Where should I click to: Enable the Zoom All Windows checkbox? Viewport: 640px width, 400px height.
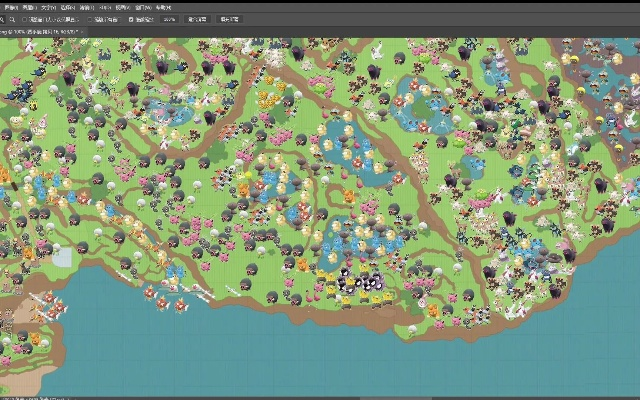tap(88, 18)
